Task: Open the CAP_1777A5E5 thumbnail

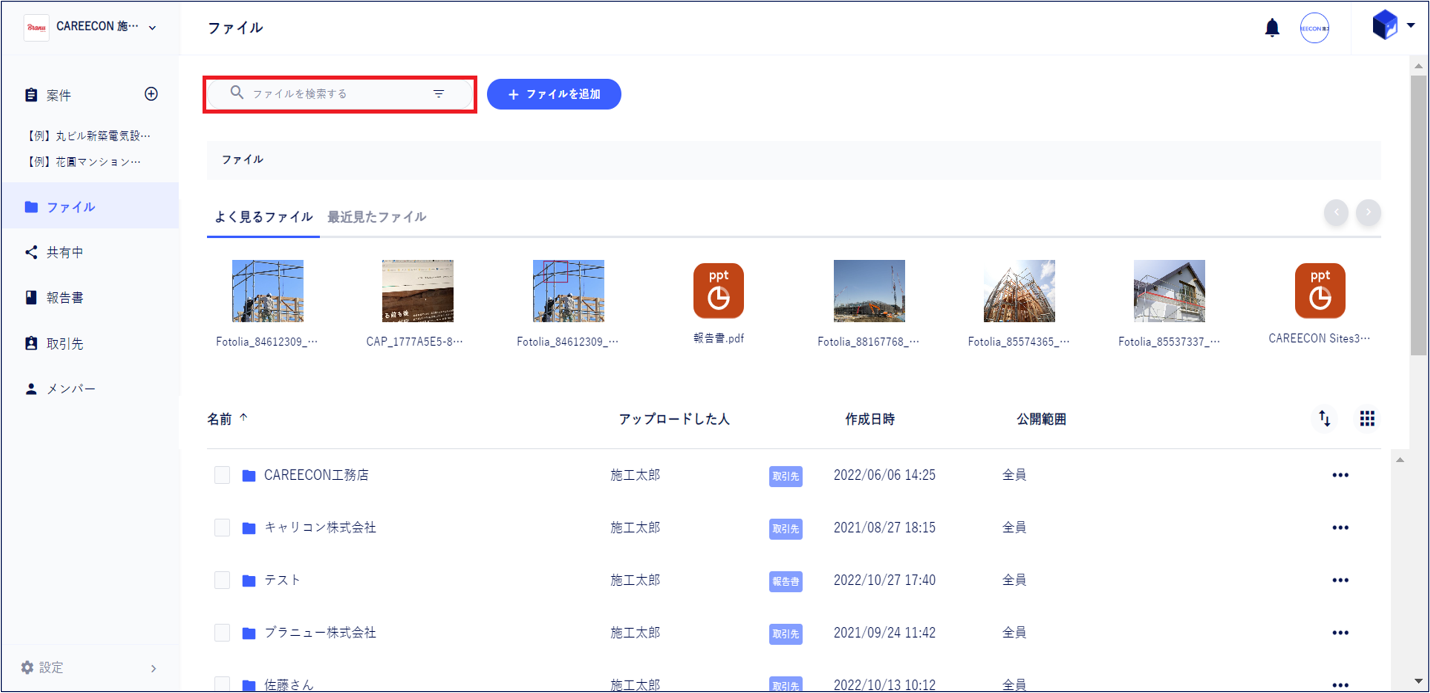Action: coord(418,291)
